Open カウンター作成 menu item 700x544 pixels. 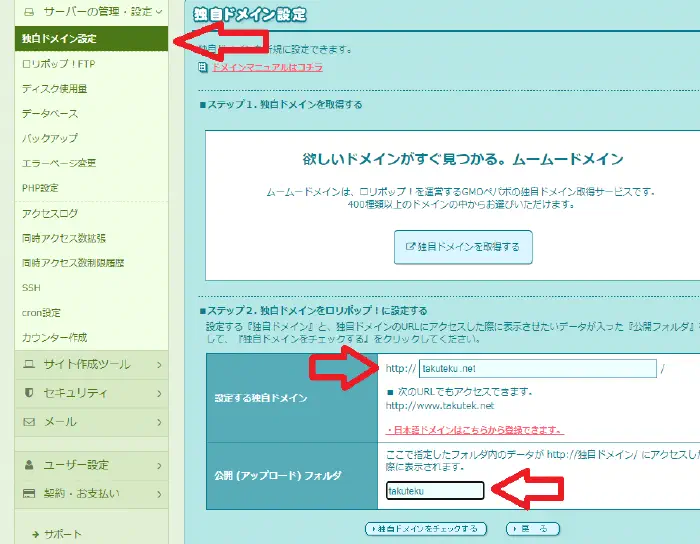(54, 337)
